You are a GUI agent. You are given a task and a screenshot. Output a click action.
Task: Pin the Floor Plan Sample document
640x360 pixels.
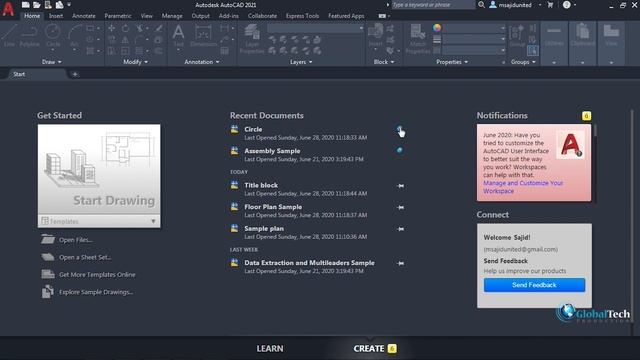(400, 207)
